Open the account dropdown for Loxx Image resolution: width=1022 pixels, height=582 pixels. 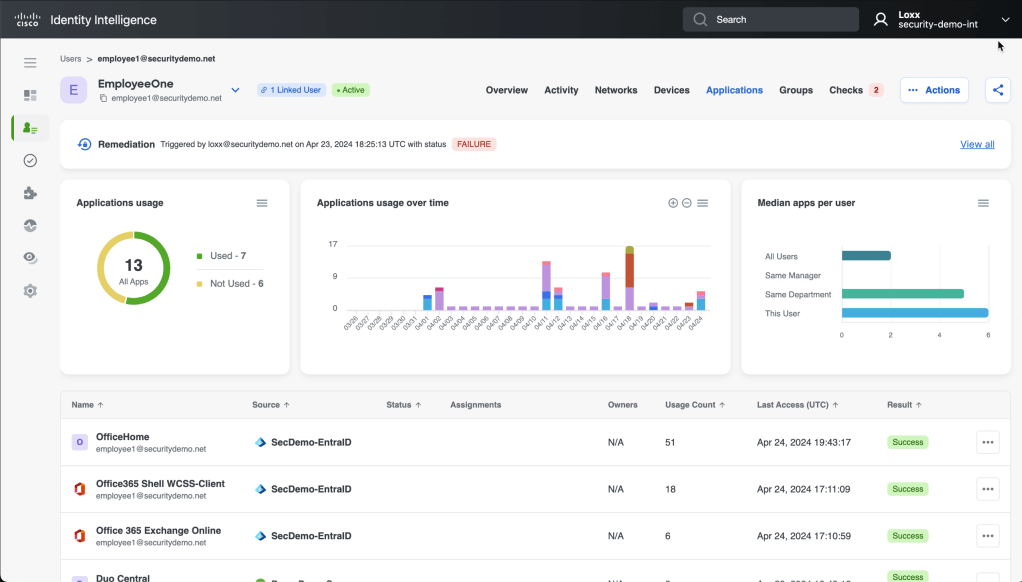click(x=1005, y=19)
